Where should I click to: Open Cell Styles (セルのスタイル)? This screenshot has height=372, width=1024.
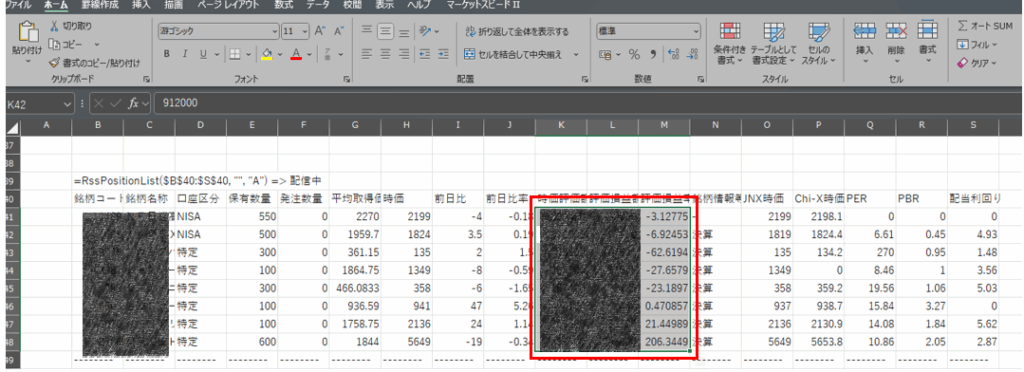click(818, 43)
